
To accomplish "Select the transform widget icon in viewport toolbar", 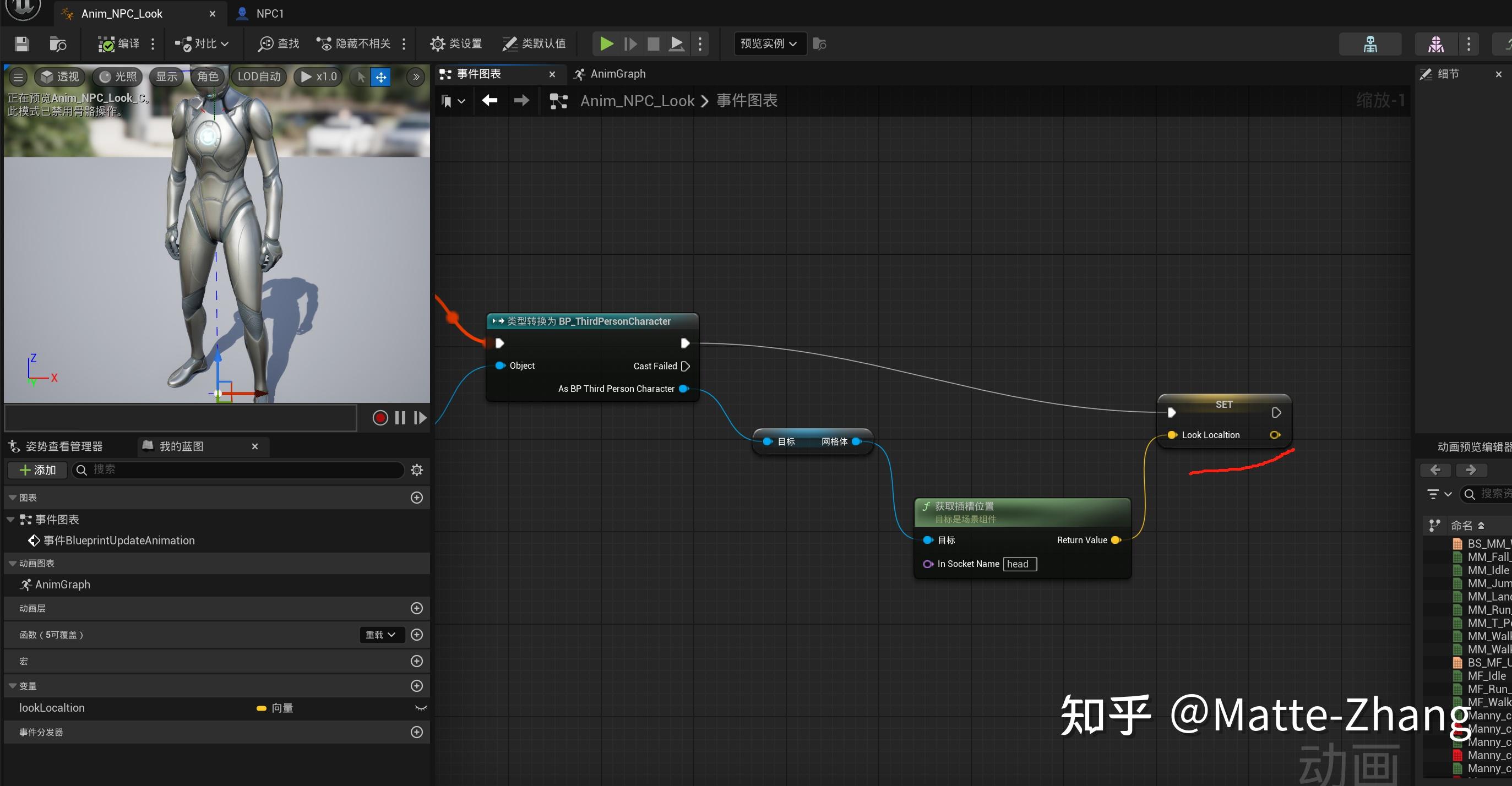I will point(381,77).
